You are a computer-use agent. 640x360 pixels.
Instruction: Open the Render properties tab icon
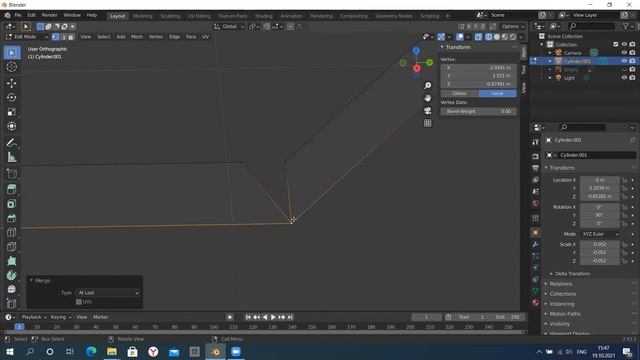click(536, 156)
